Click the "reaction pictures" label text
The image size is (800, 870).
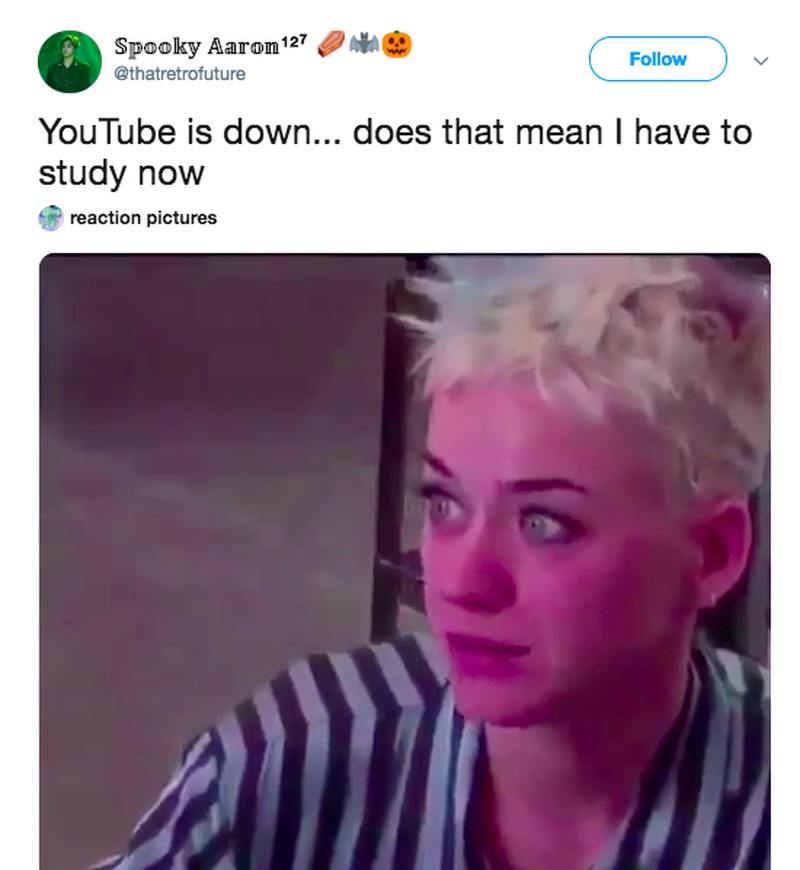point(143,218)
